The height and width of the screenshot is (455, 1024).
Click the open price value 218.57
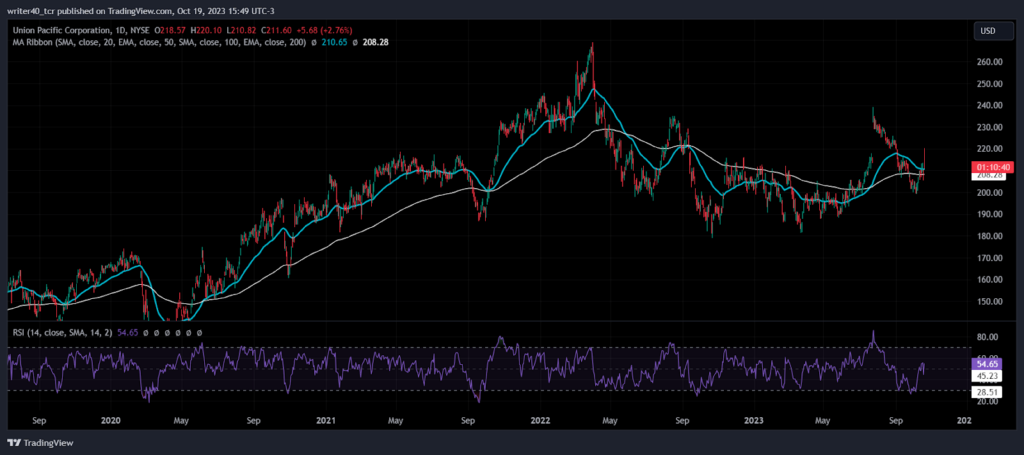172,31
